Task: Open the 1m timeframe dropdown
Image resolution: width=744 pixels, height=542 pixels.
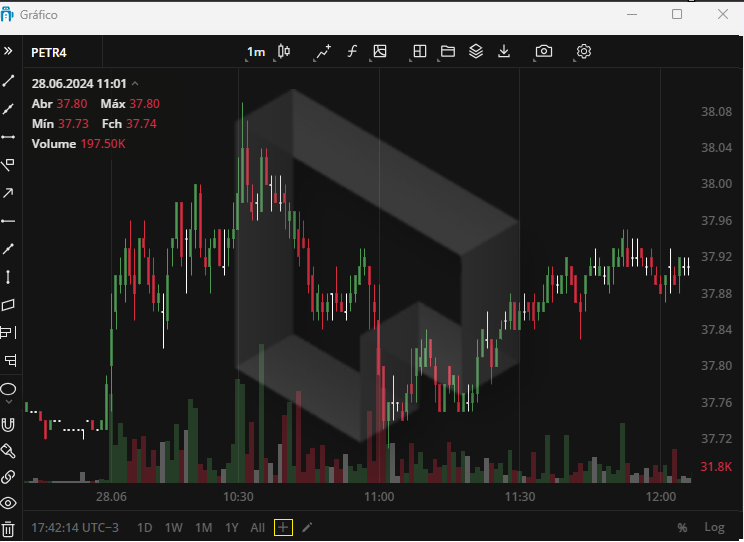Action: 256,52
